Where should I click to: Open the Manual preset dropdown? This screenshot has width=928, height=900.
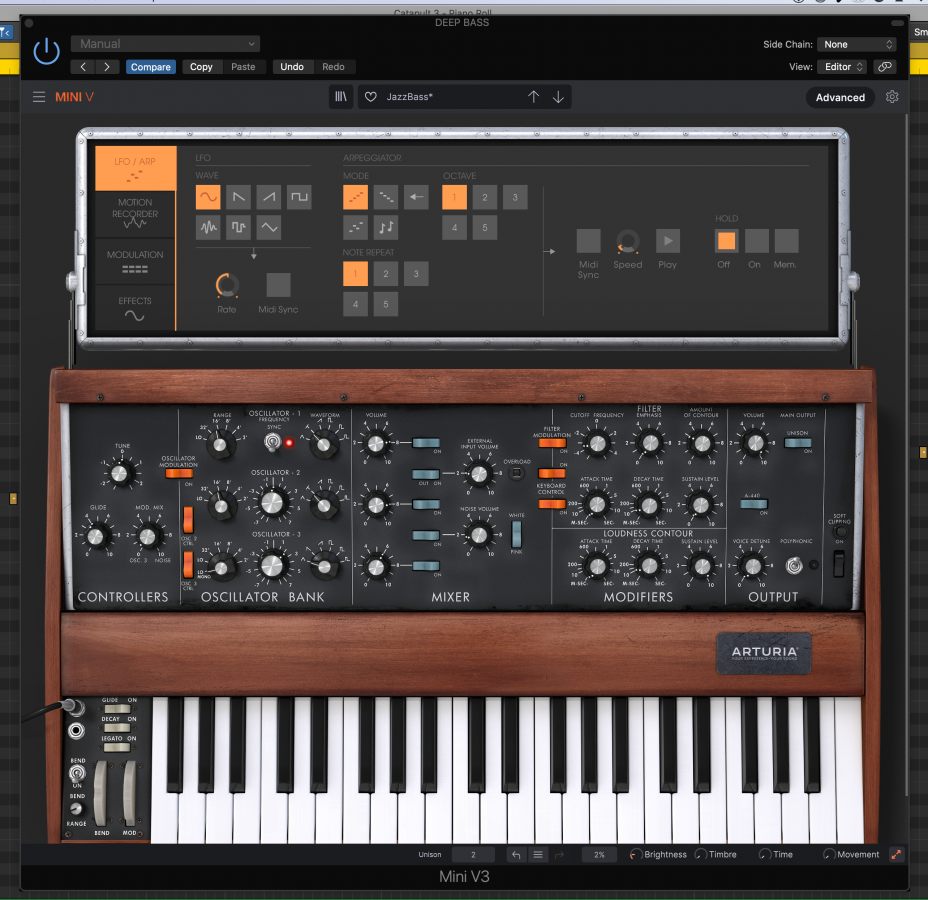(165, 44)
